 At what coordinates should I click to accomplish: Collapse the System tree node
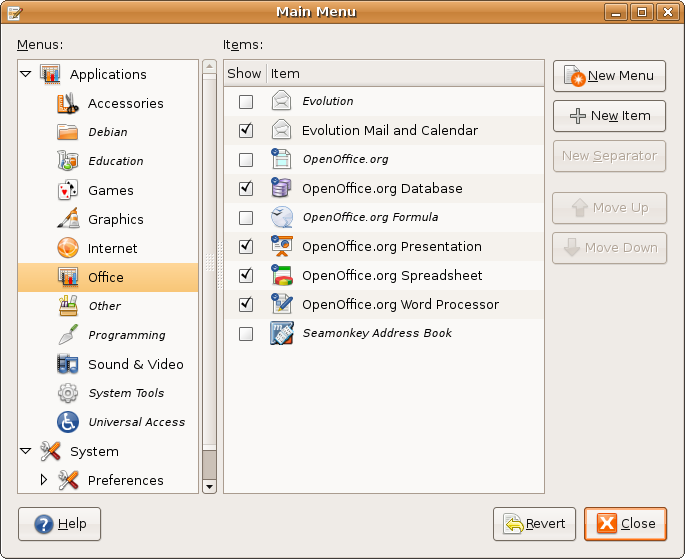pyautogui.click(x=26, y=451)
